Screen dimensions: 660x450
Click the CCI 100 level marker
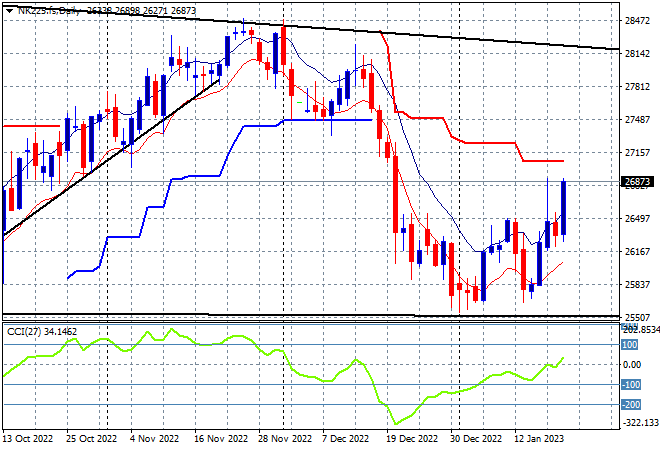pyautogui.click(x=630, y=345)
